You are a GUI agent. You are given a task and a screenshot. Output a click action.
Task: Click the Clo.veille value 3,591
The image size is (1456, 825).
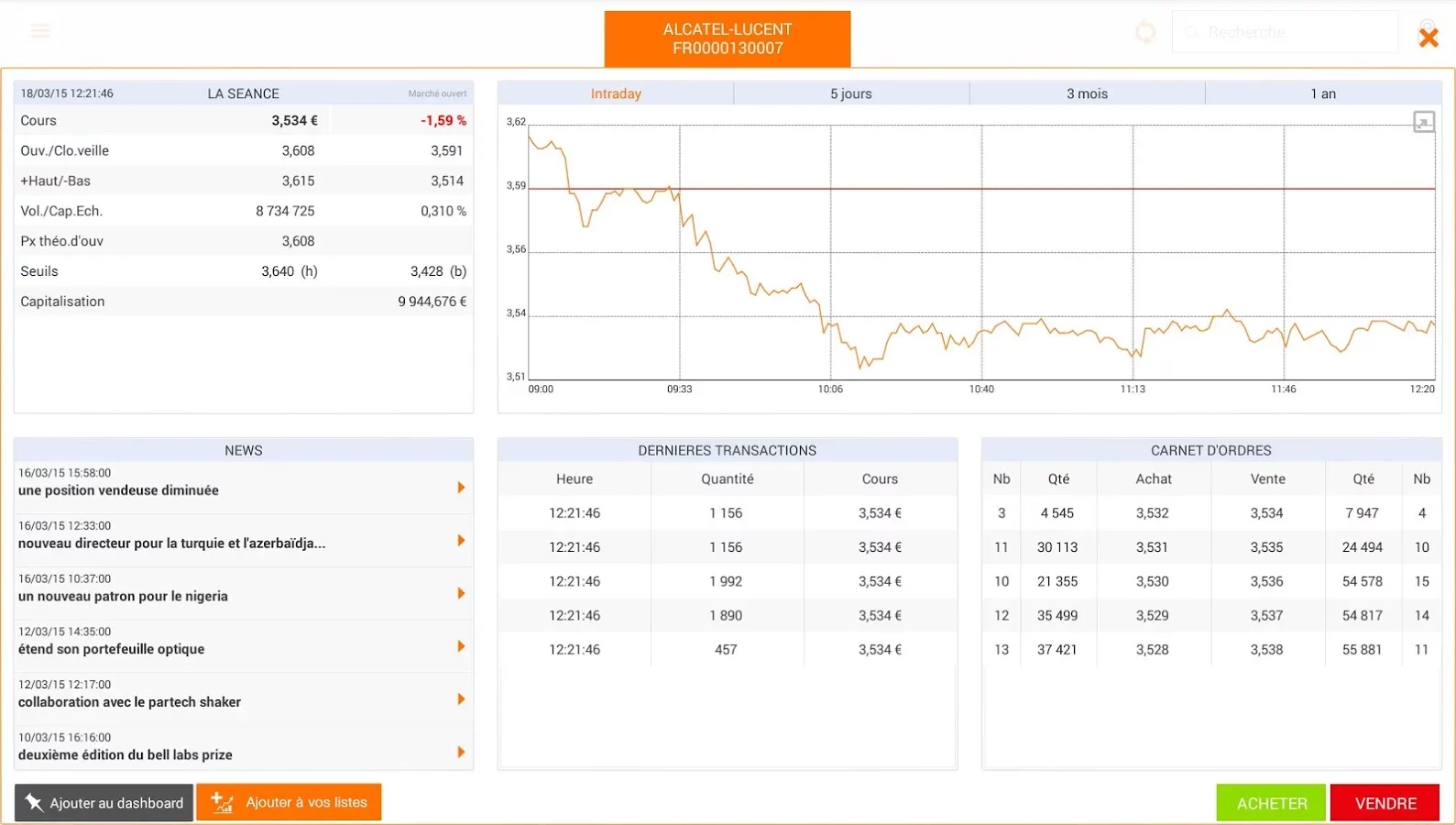tap(447, 150)
